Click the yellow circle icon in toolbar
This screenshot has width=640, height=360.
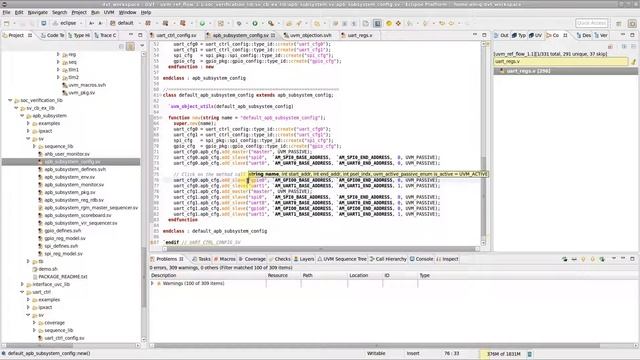click(389, 23)
